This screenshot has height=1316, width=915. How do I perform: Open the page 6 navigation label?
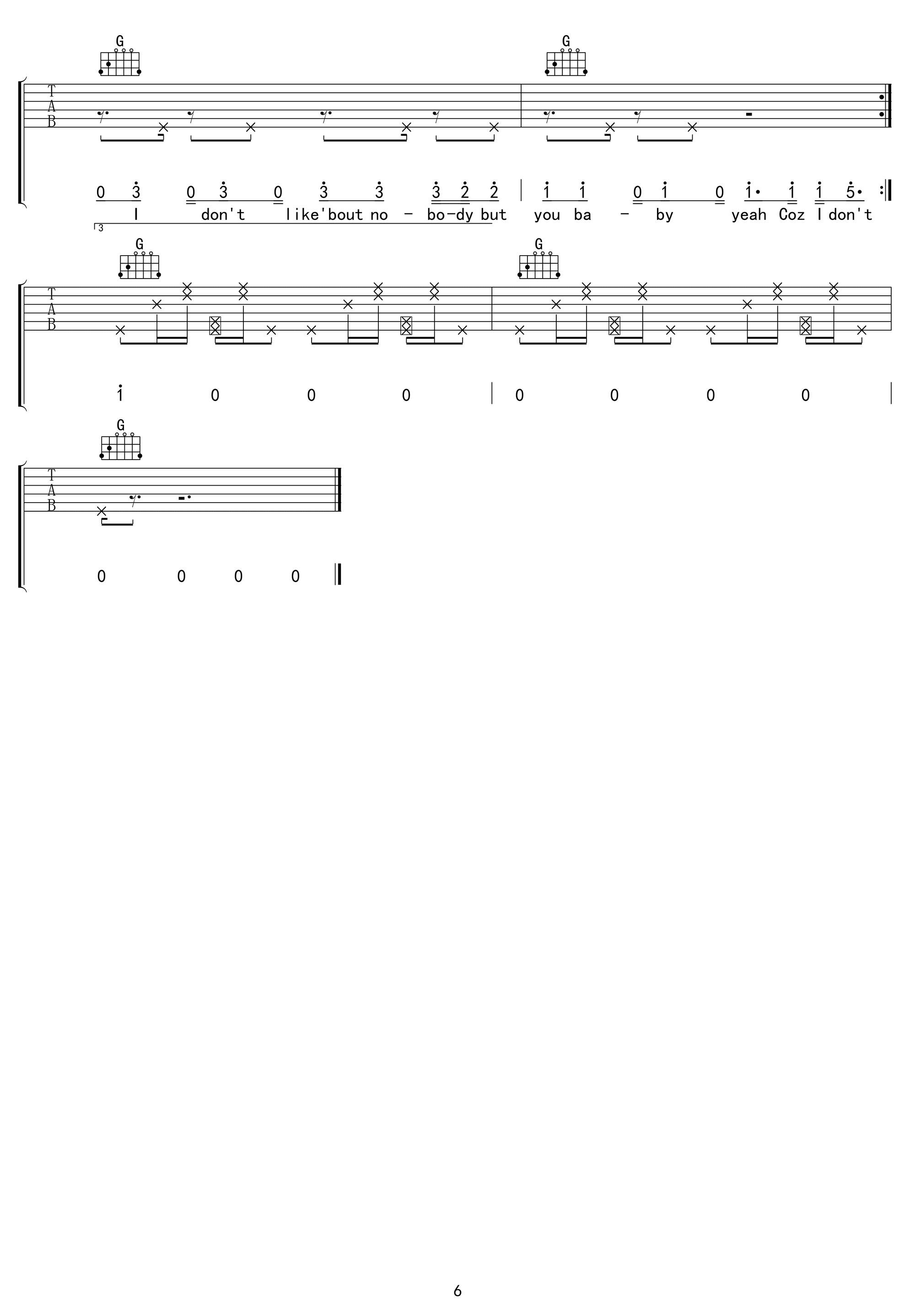pyautogui.click(x=458, y=1289)
